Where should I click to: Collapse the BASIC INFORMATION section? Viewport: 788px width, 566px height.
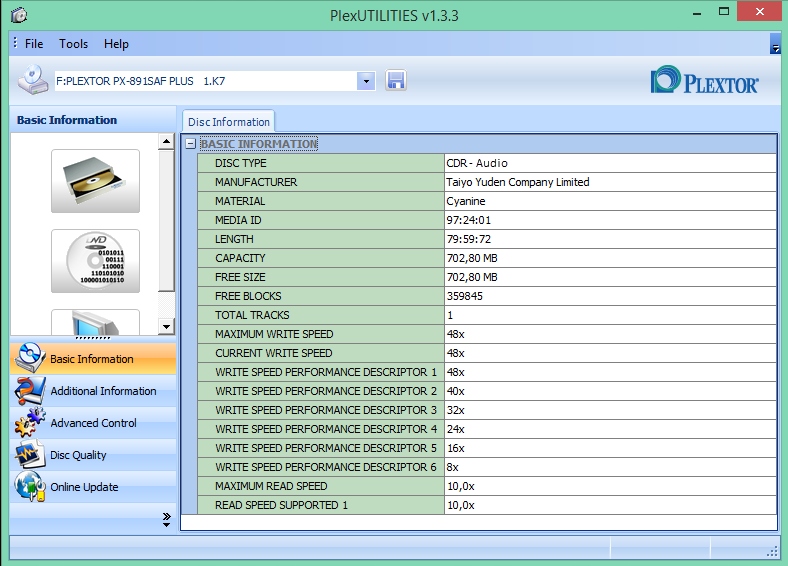pos(190,144)
